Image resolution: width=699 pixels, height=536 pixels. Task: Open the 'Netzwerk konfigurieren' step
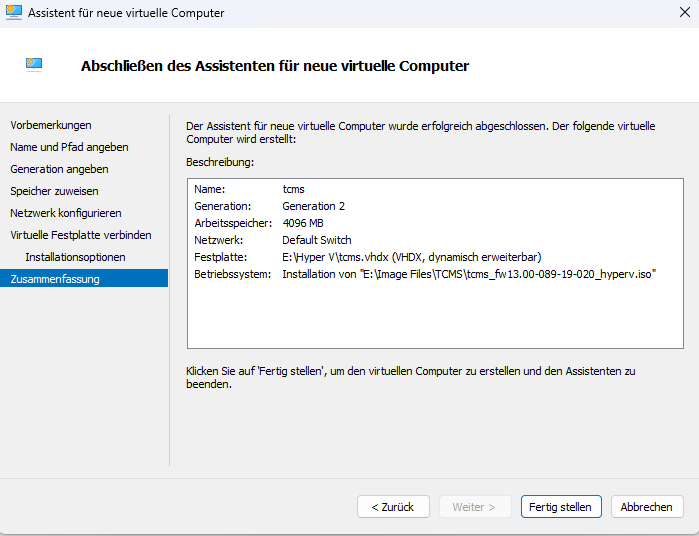coord(66,213)
